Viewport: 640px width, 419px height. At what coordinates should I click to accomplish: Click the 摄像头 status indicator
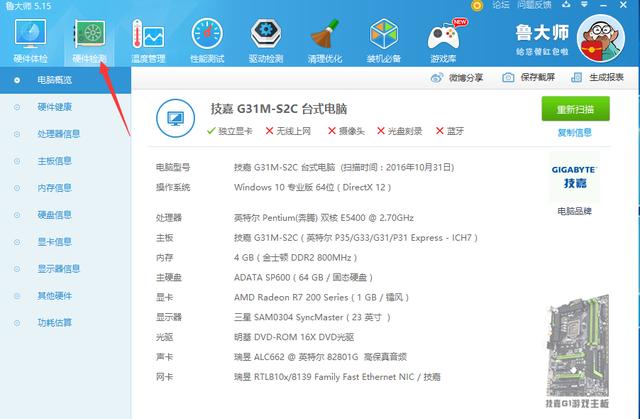click(346, 131)
